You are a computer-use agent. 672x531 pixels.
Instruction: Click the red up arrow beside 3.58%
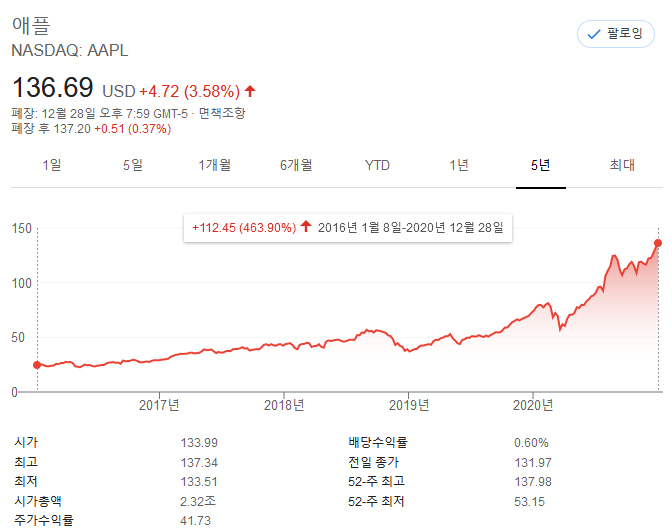250,91
